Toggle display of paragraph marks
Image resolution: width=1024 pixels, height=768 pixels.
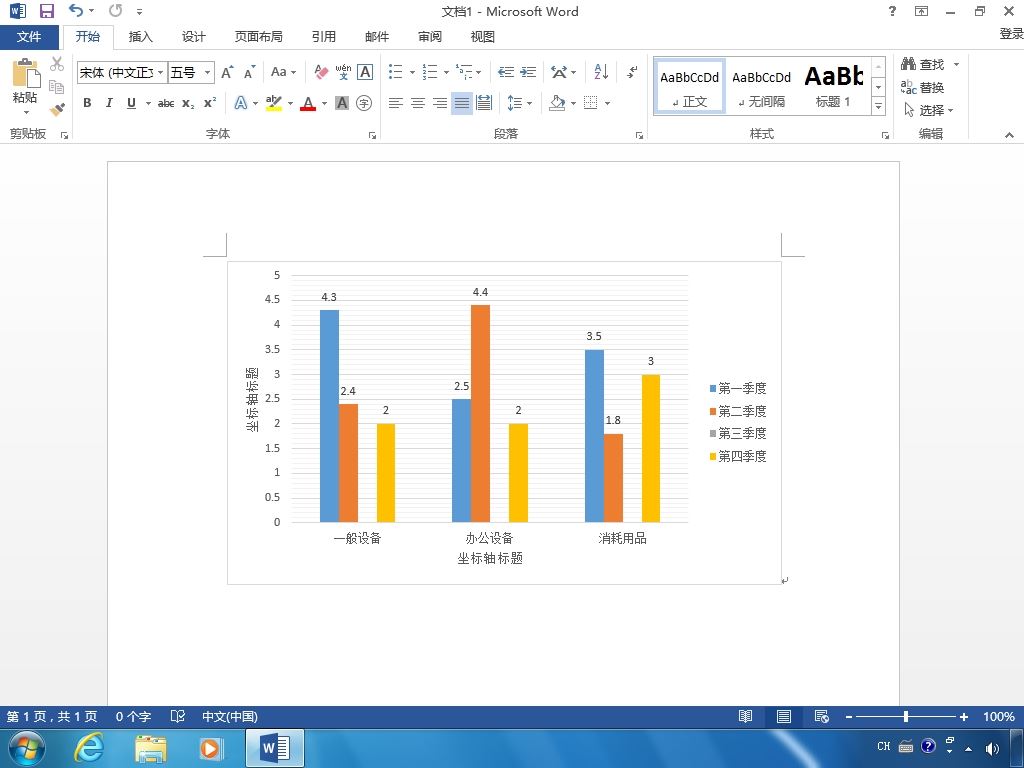click(632, 72)
